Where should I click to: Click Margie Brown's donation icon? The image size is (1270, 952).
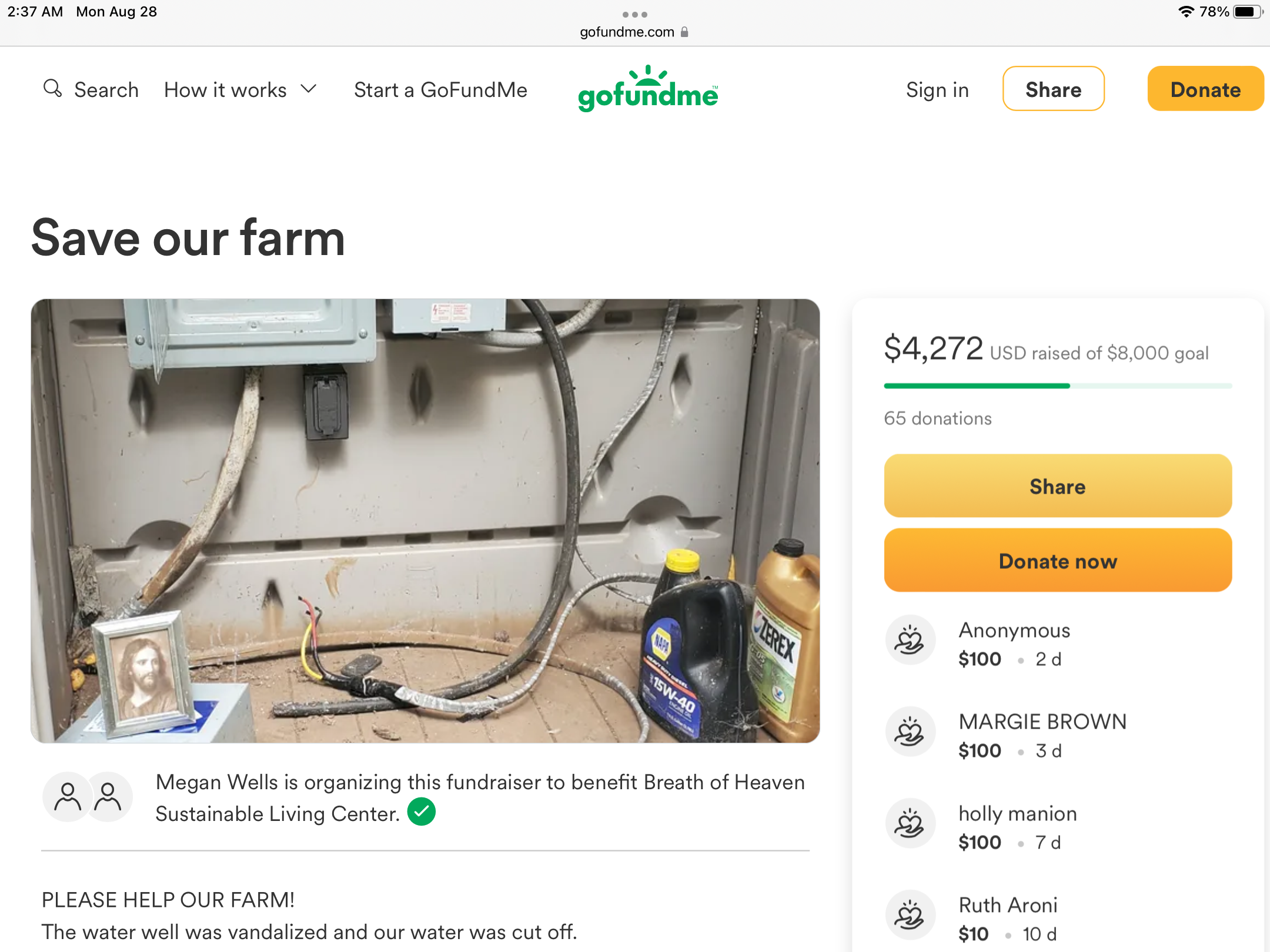click(x=910, y=732)
